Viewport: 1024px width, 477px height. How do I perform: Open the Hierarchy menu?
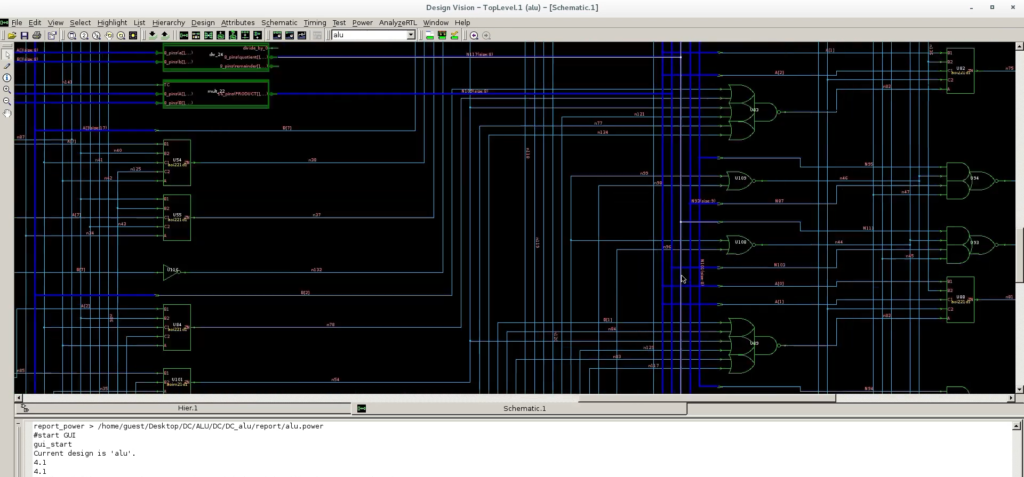(x=168, y=22)
